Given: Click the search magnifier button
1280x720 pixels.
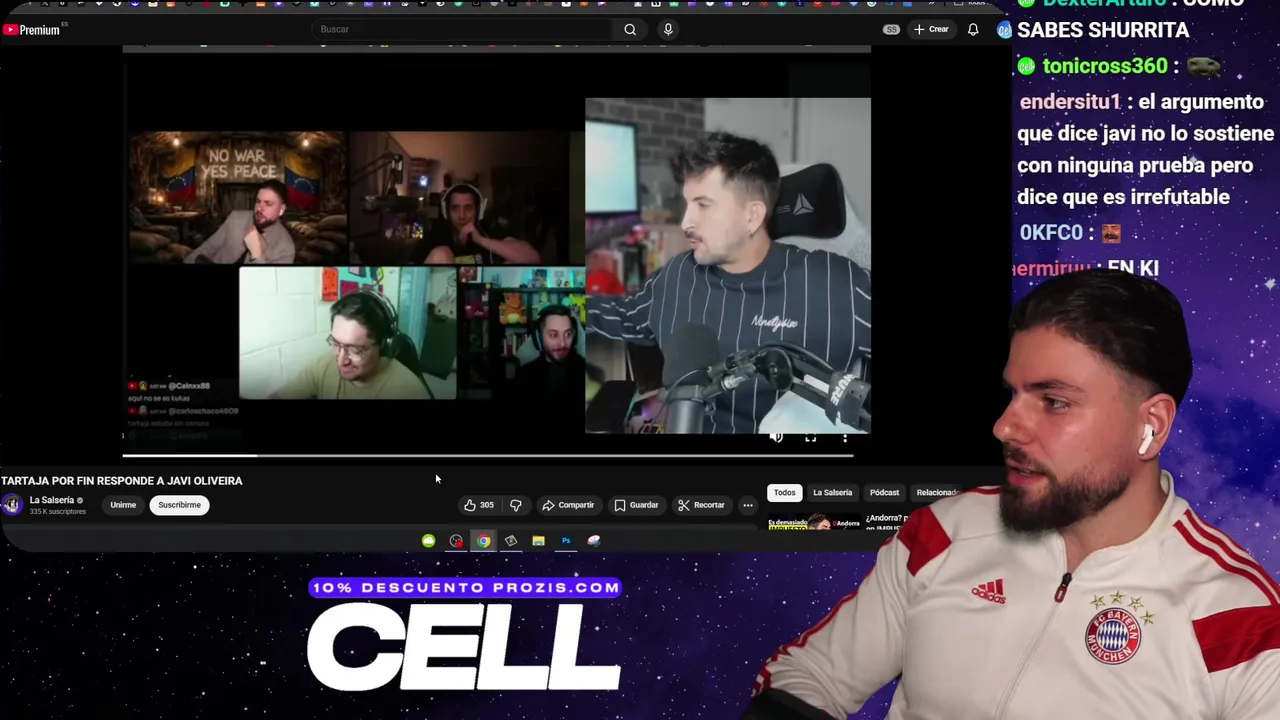Looking at the screenshot, I should tap(630, 29).
